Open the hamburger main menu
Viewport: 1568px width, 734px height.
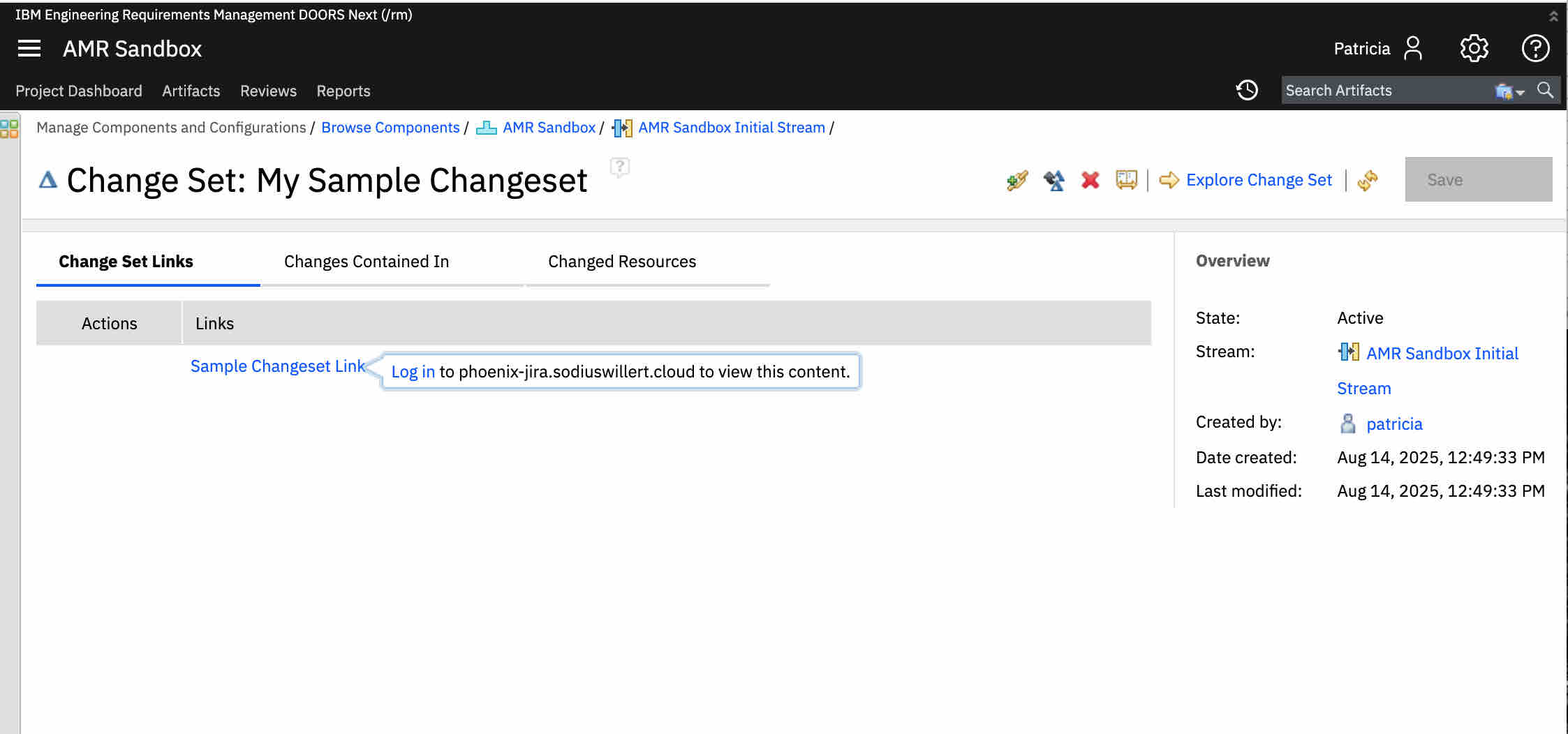pos(29,49)
